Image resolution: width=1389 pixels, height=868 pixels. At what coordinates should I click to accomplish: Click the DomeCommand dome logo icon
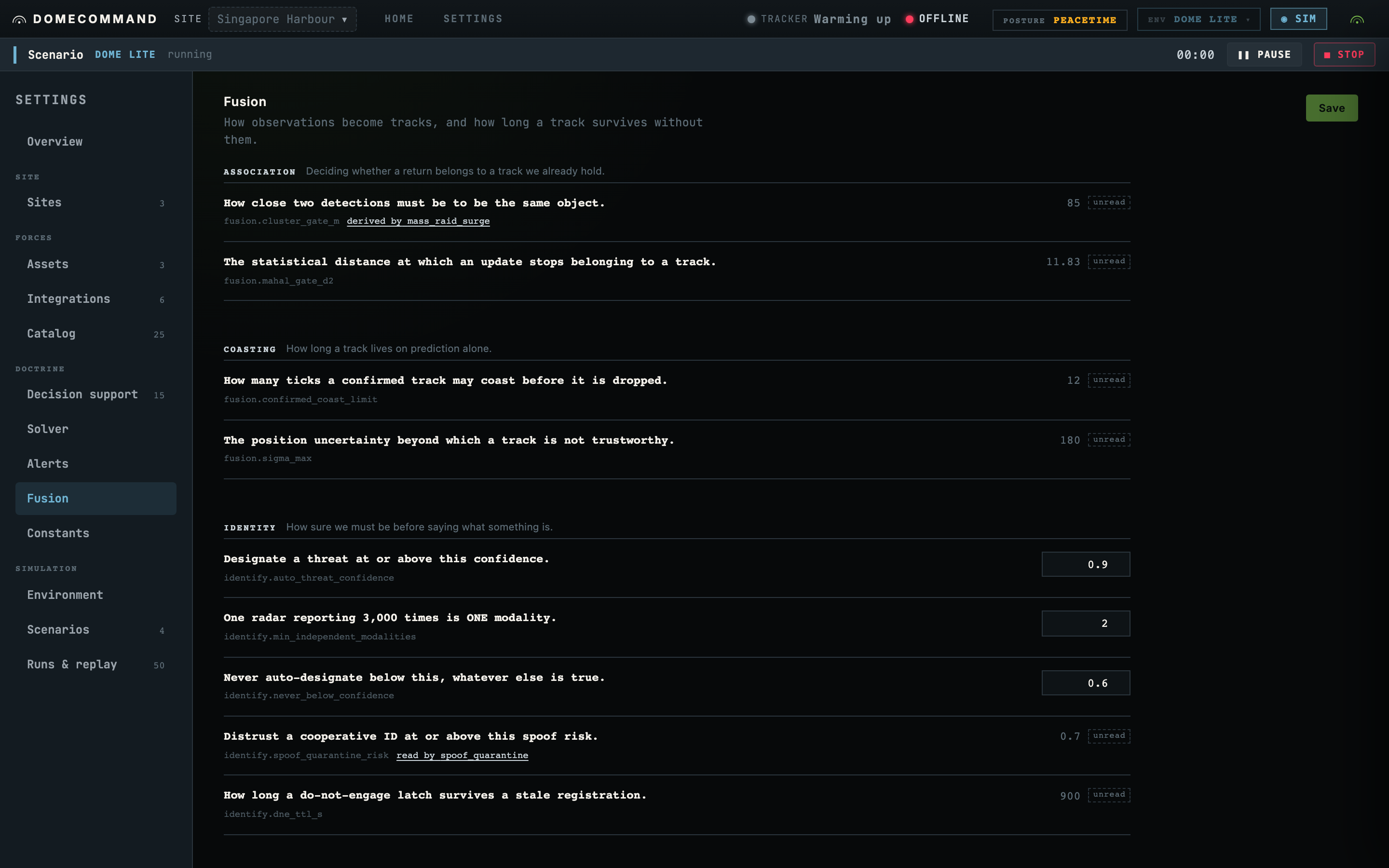click(x=19, y=19)
